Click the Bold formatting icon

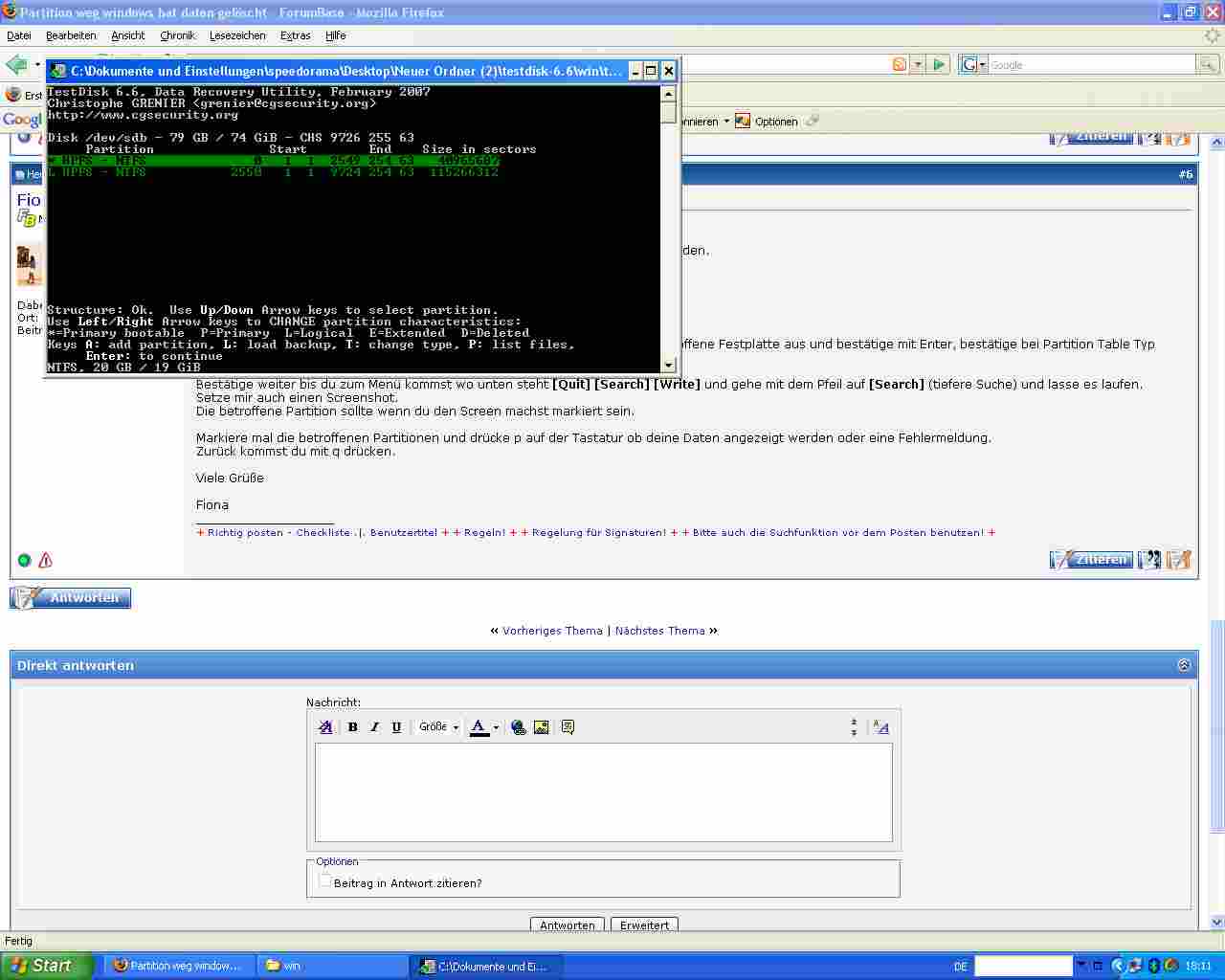click(352, 727)
